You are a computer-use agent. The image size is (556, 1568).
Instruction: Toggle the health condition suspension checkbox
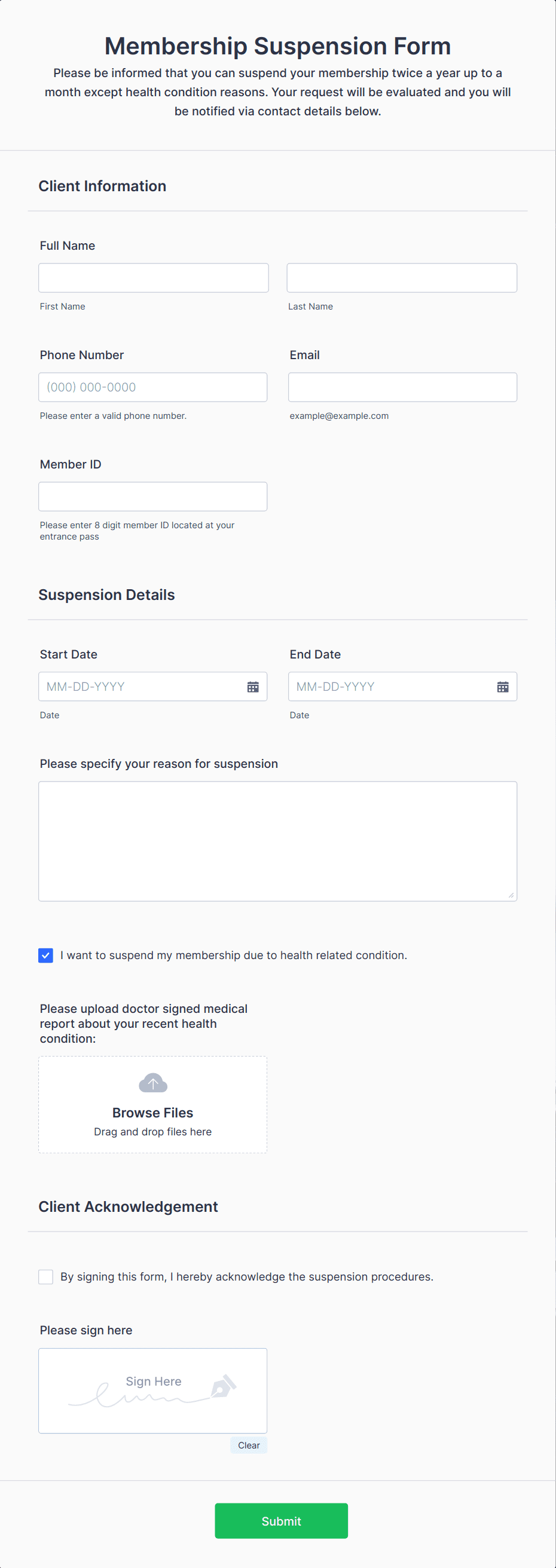45,955
